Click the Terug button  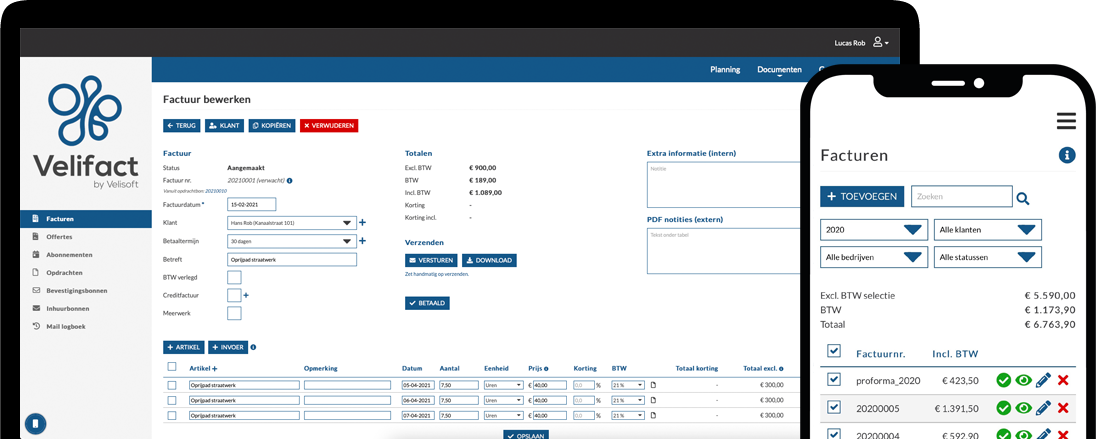[182, 126]
